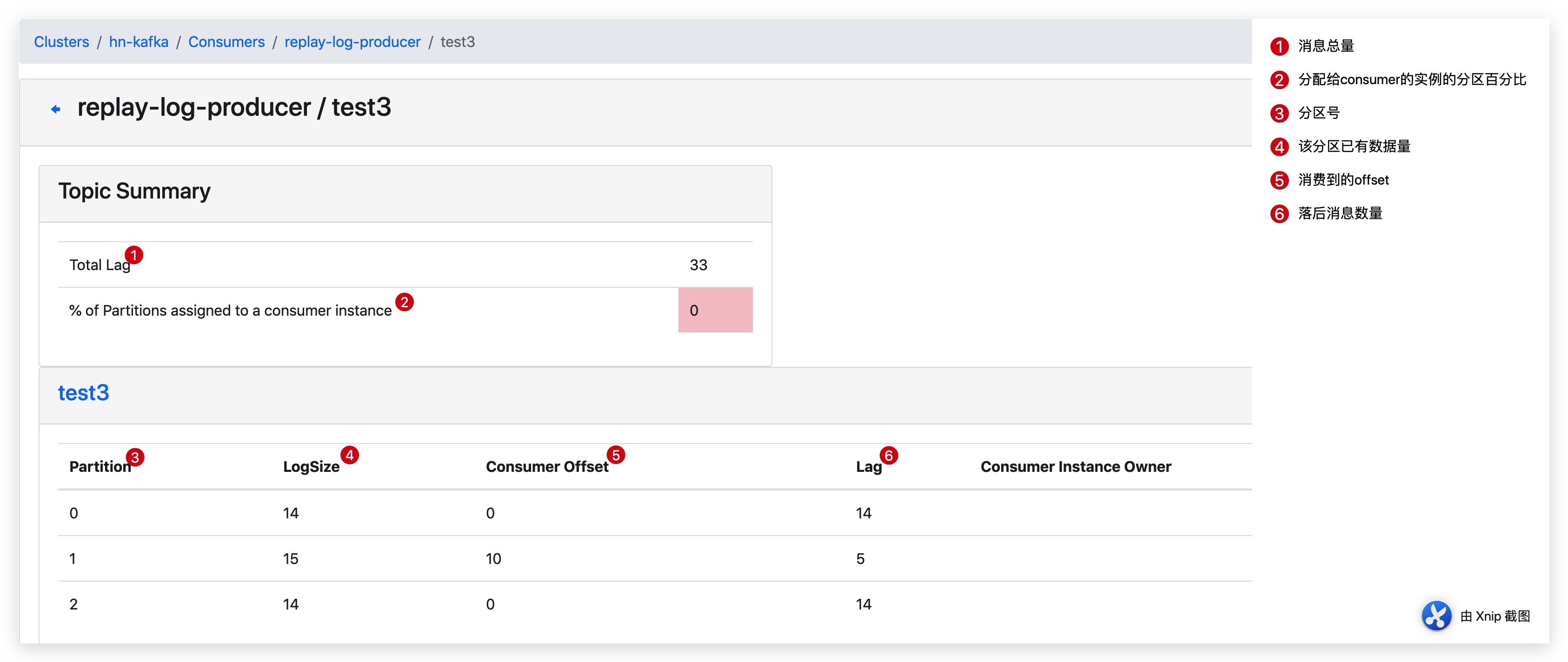1568x662 pixels.
Task: Click LogSize 14 in partition 2 row
Action: [290, 604]
